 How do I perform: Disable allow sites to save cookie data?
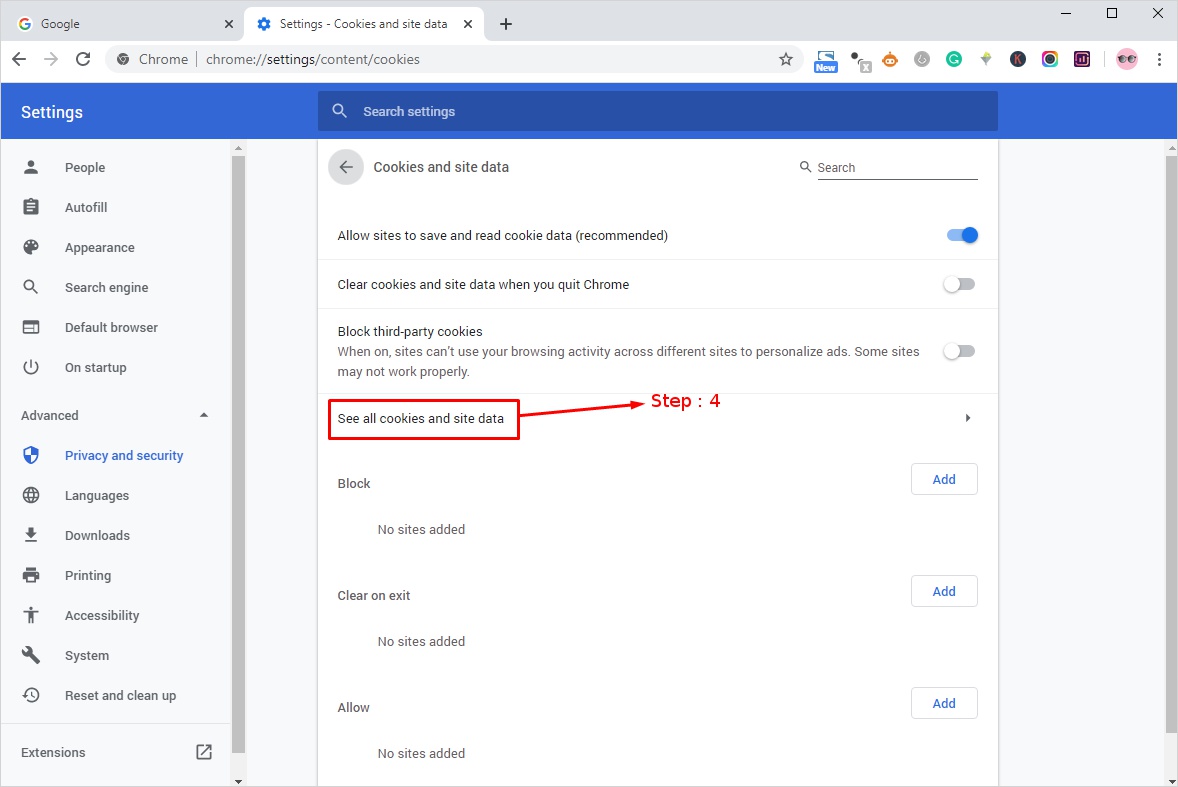click(x=961, y=235)
